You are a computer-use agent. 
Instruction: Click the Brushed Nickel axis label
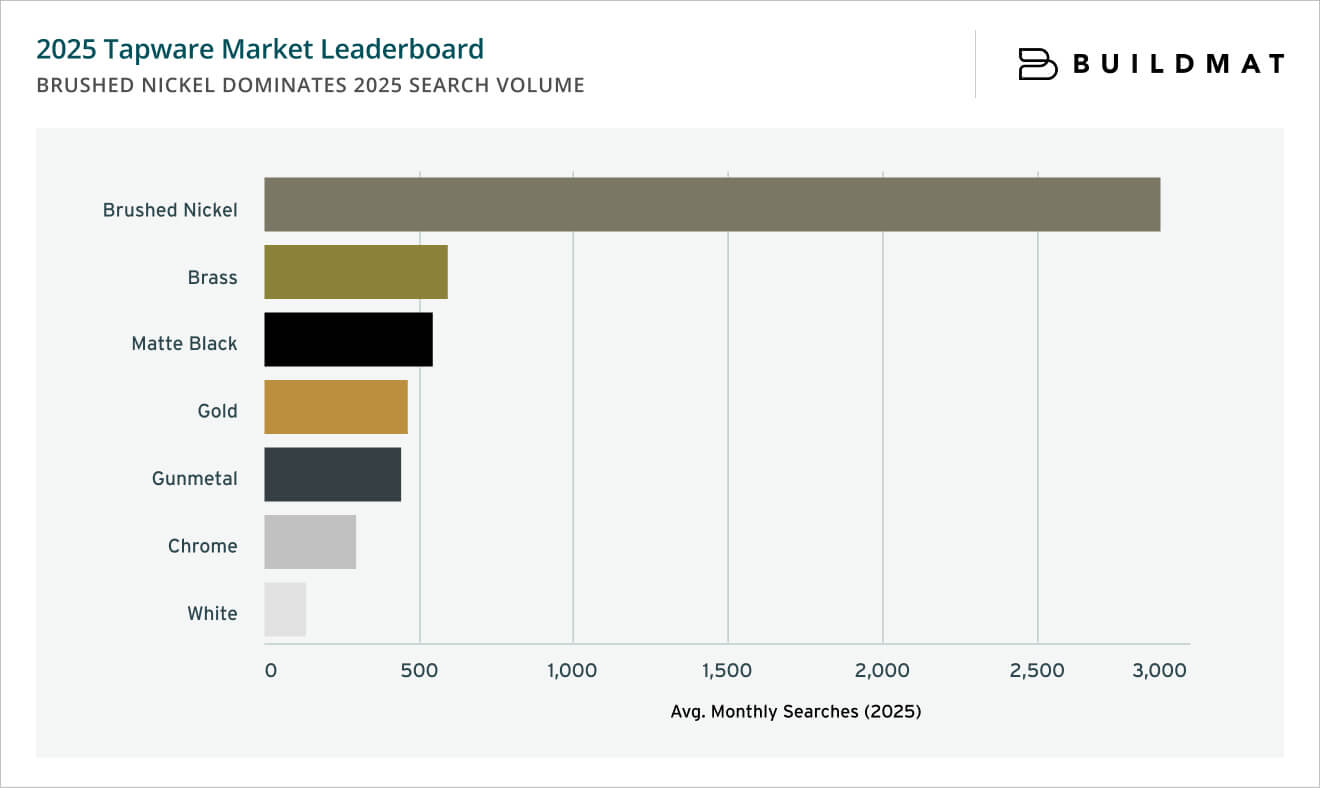point(170,209)
